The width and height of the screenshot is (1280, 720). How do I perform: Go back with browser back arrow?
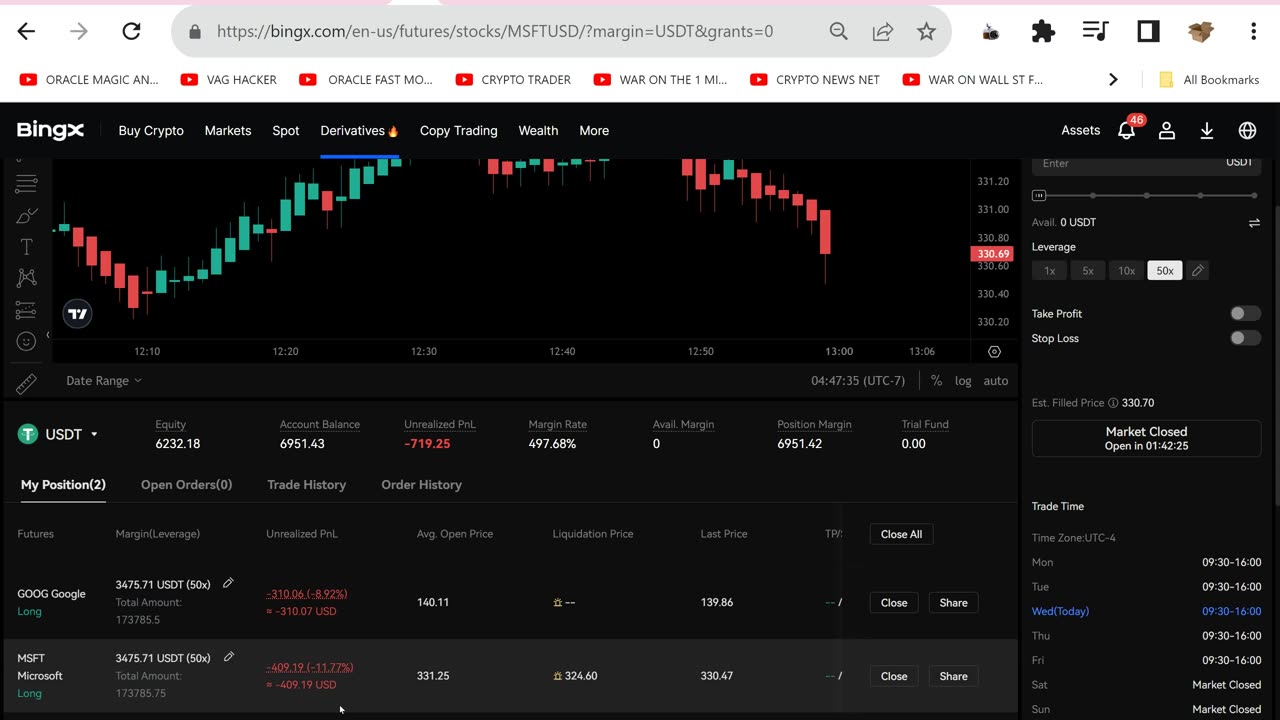(26, 32)
